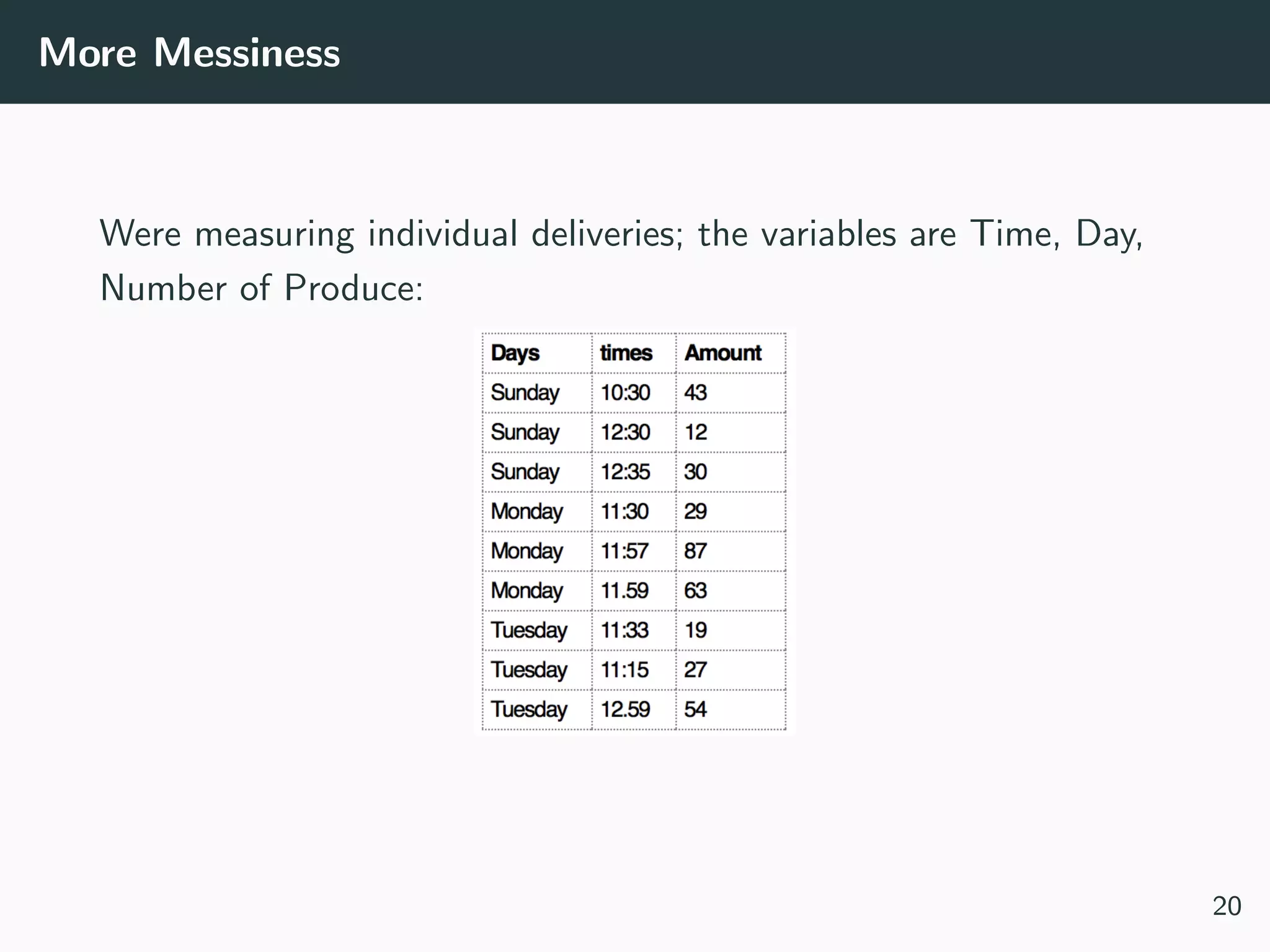The image size is (1270, 952).
Task: Click the time cell '12:35'
Action: coord(634,472)
